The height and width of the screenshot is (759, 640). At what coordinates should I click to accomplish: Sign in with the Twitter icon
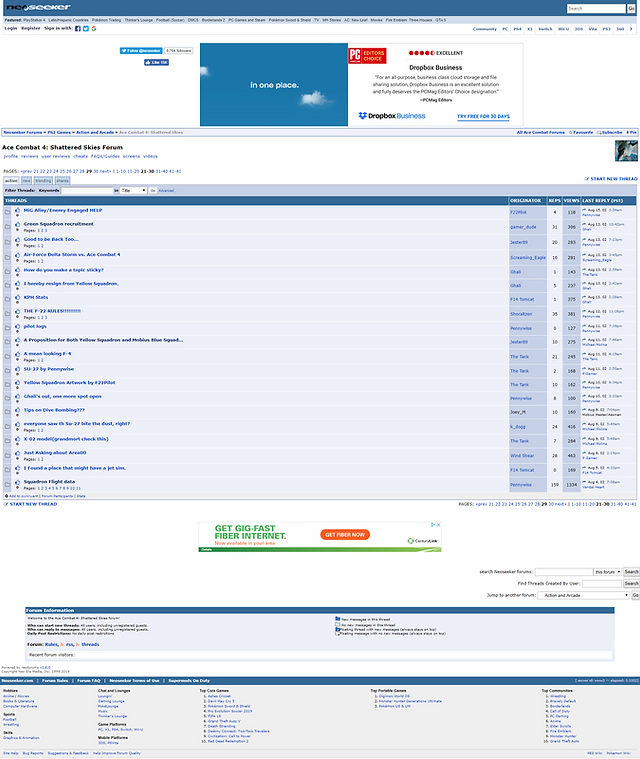pos(86,29)
